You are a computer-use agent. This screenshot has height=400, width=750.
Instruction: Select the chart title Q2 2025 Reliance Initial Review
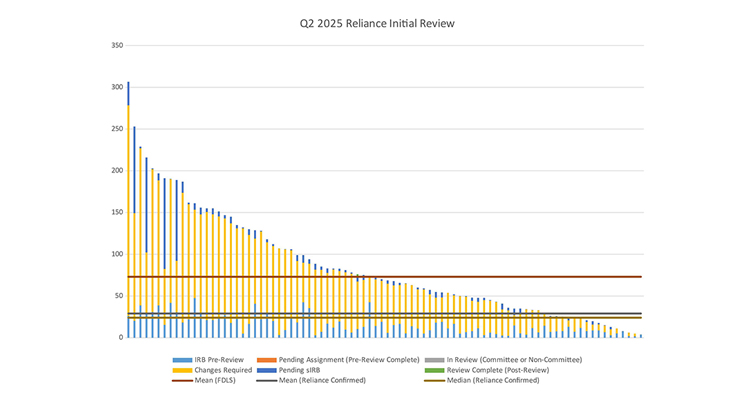(x=374, y=22)
